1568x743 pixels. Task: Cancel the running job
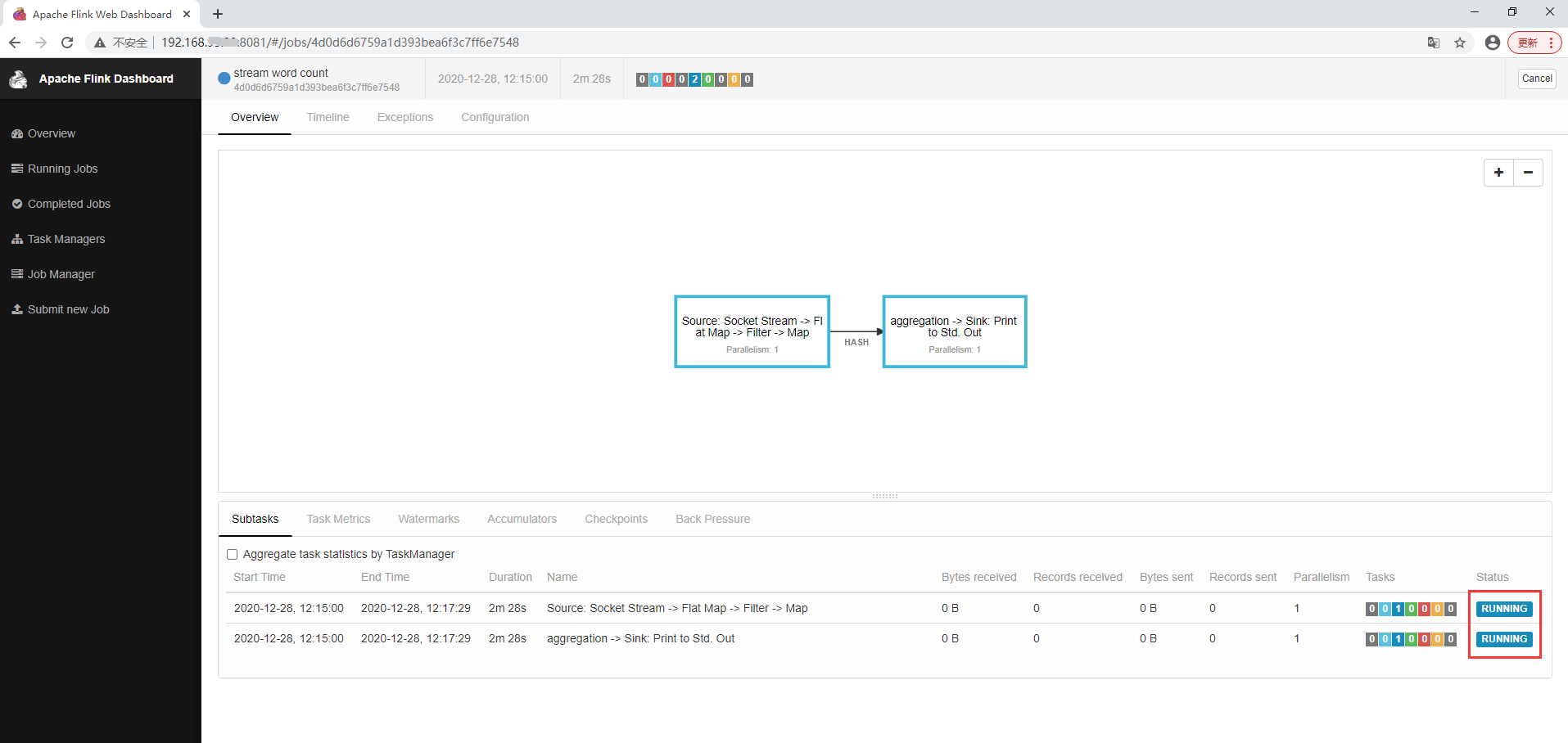(x=1537, y=79)
